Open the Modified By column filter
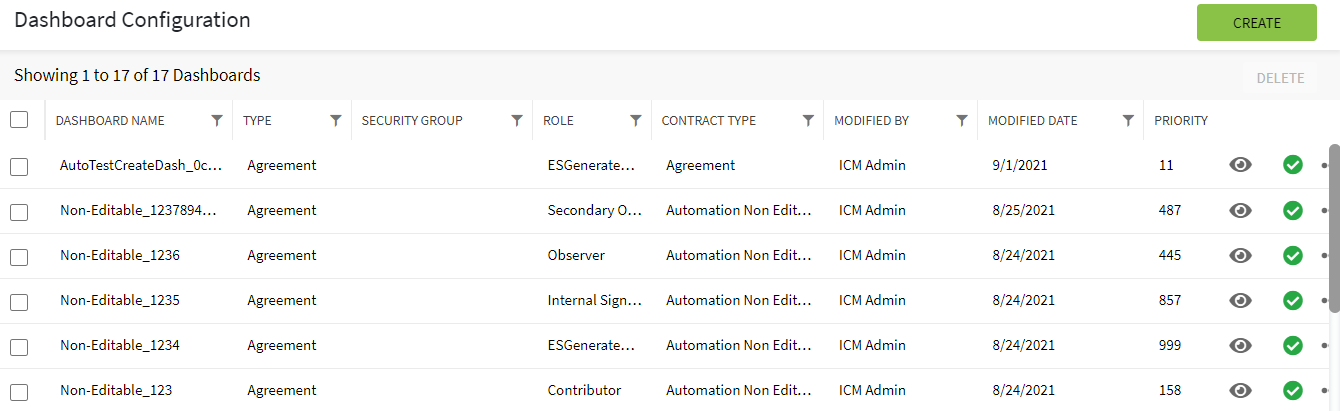Viewport: 1340px width, 411px height. (961, 120)
